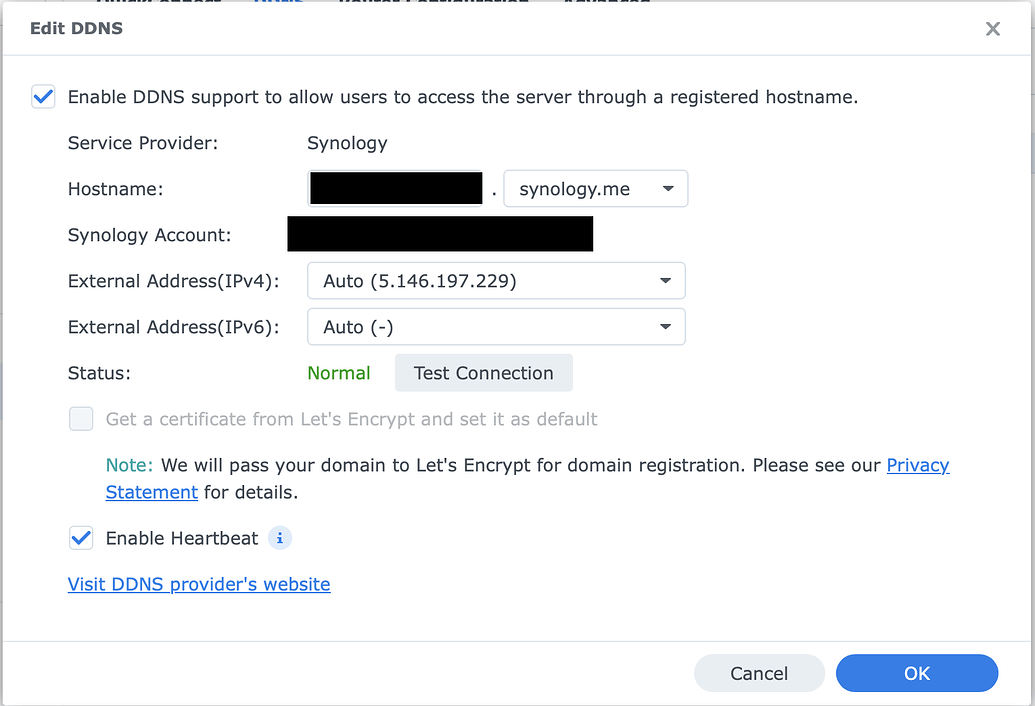Click the Edit DDNS dialog title
Screen dimensions: 1035x706
pyautogui.click(x=76, y=28)
